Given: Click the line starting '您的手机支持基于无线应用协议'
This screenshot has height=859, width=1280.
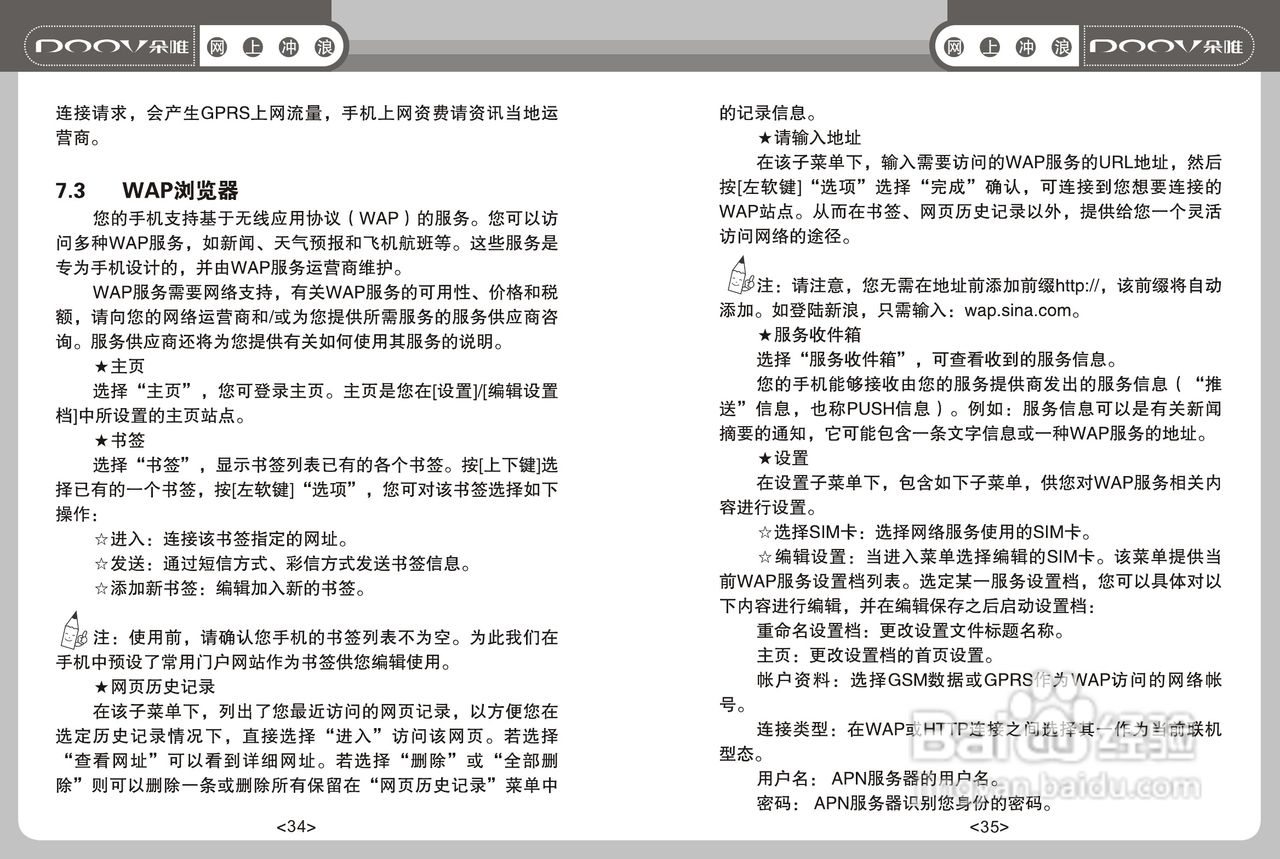Looking at the screenshot, I should pos(325,218).
